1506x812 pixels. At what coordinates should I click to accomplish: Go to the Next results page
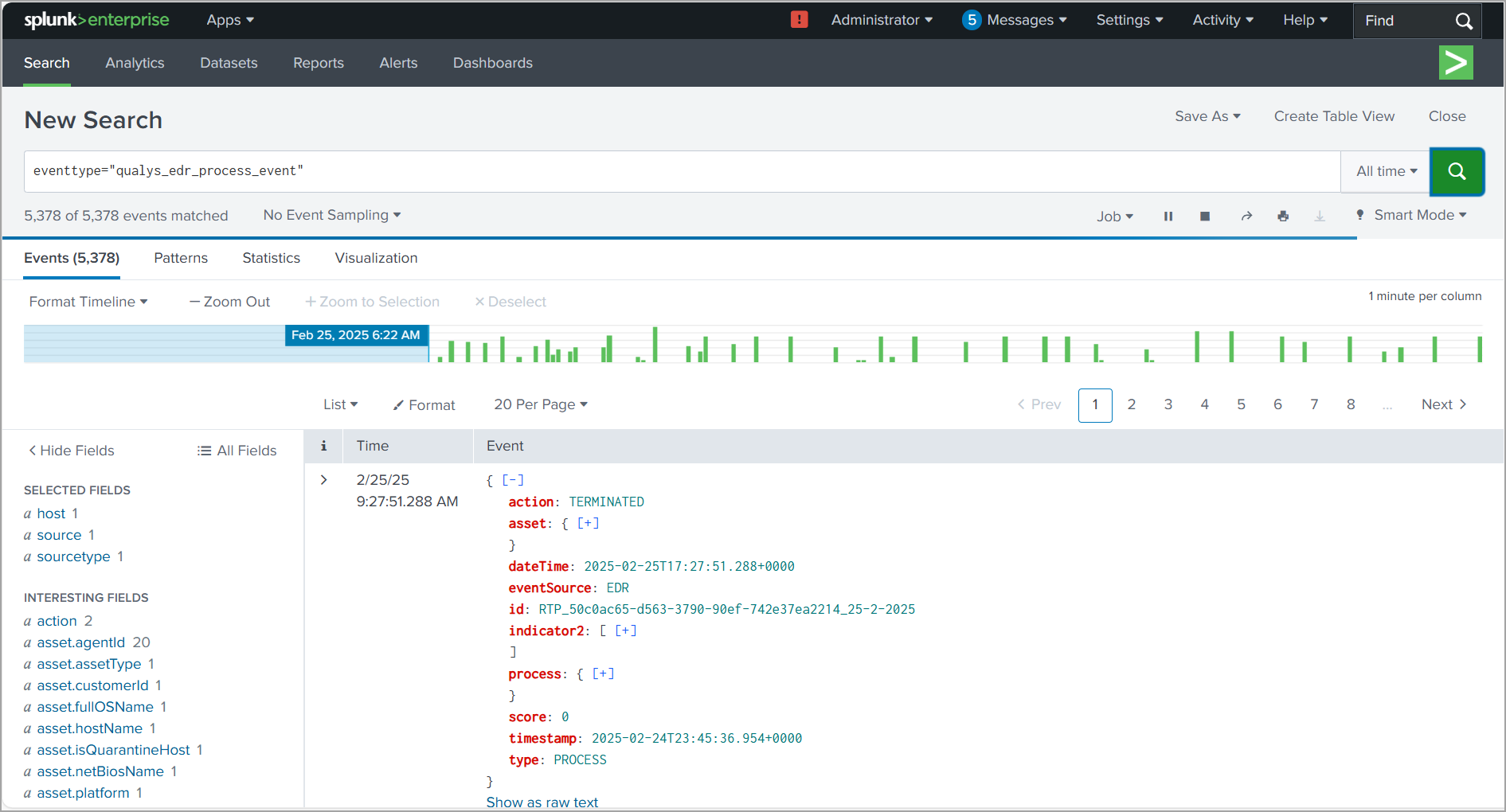coord(1443,404)
